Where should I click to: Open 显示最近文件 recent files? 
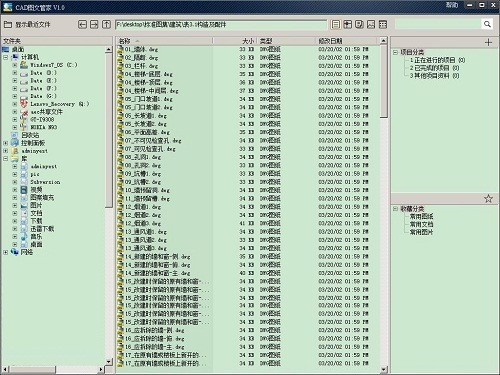(x=27, y=24)
